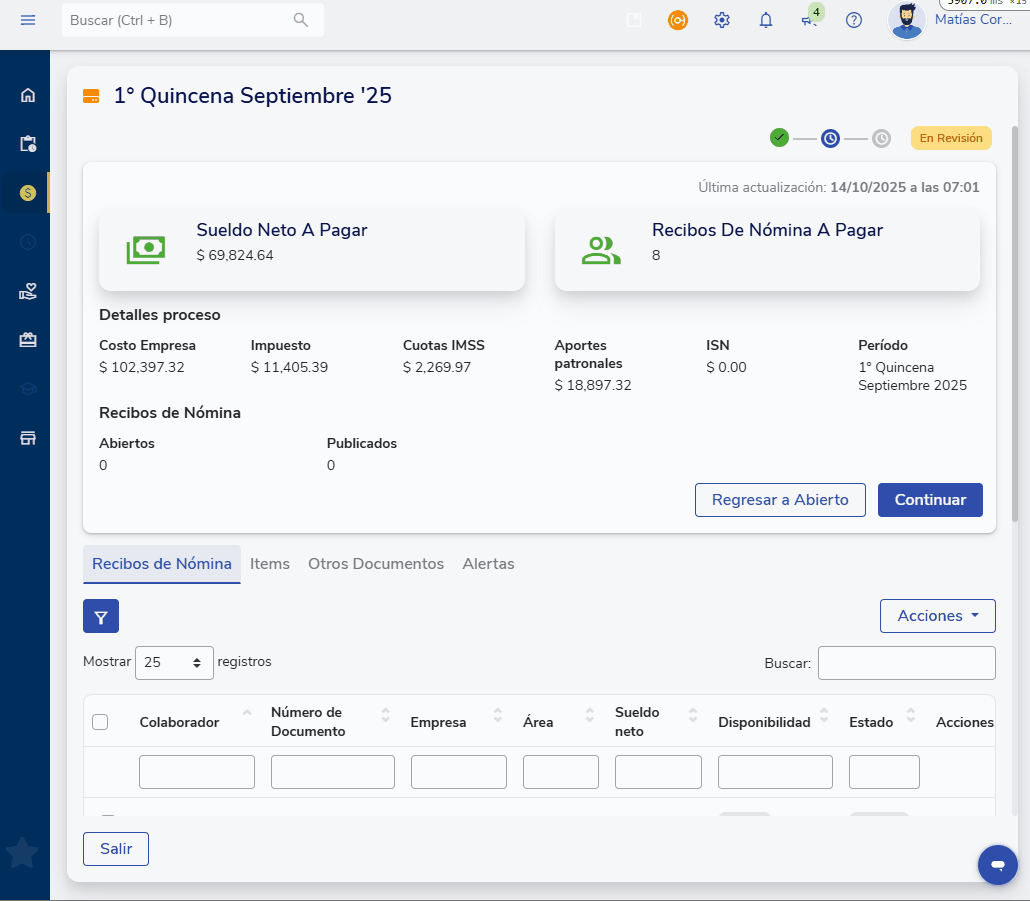
Task: Click the Continuar button
Action: (930, 500)
